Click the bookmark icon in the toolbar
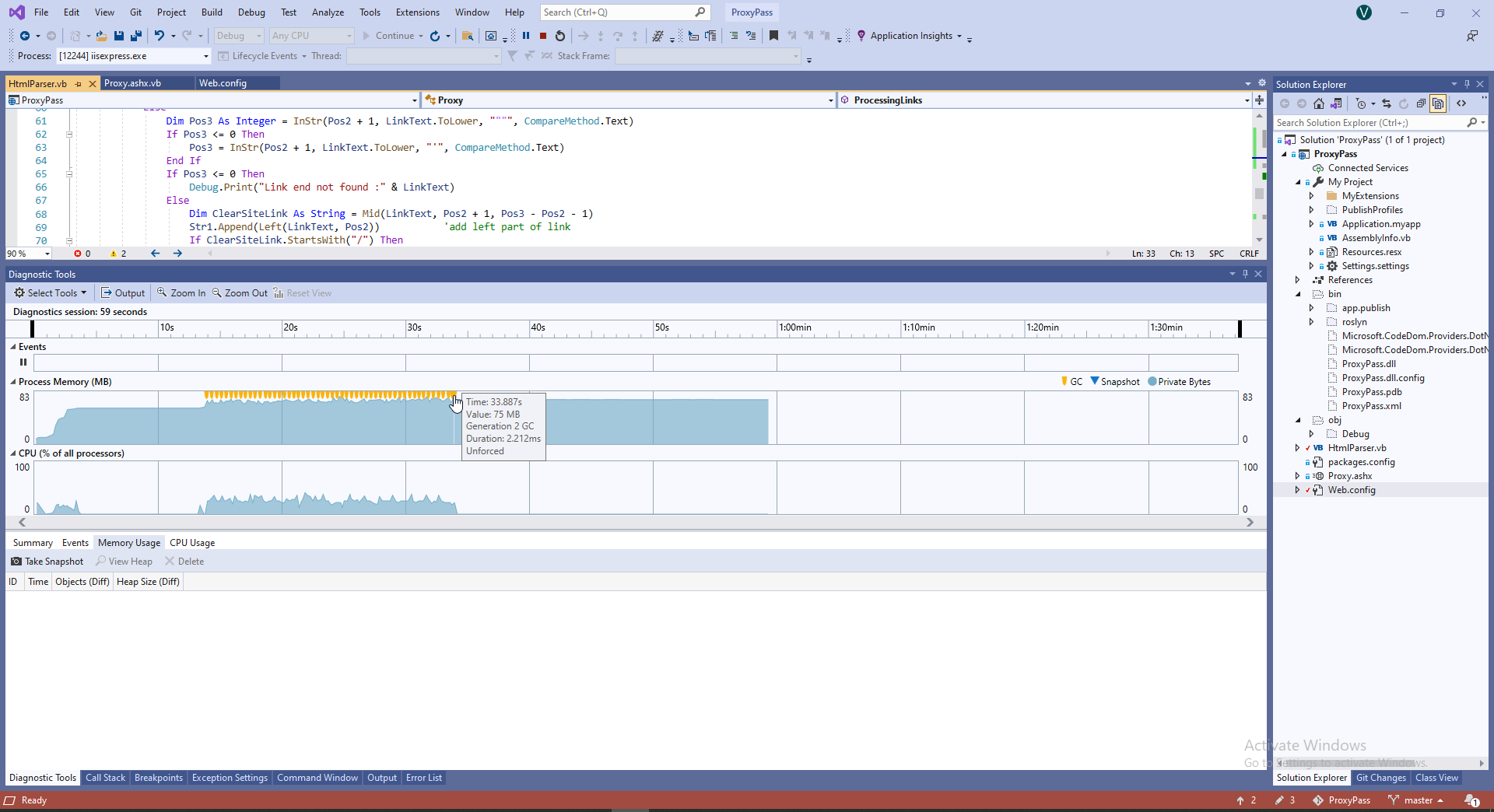 point(773,36)
